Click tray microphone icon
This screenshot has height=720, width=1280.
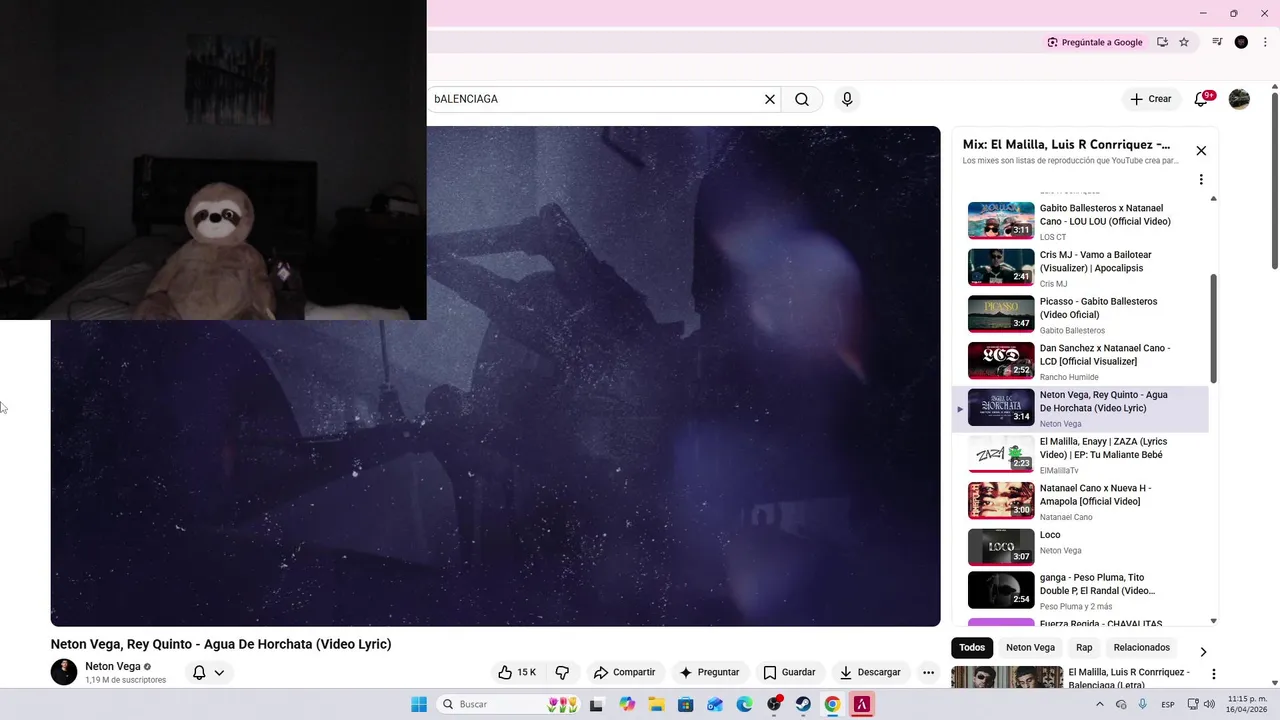(x=1142, y=704)
